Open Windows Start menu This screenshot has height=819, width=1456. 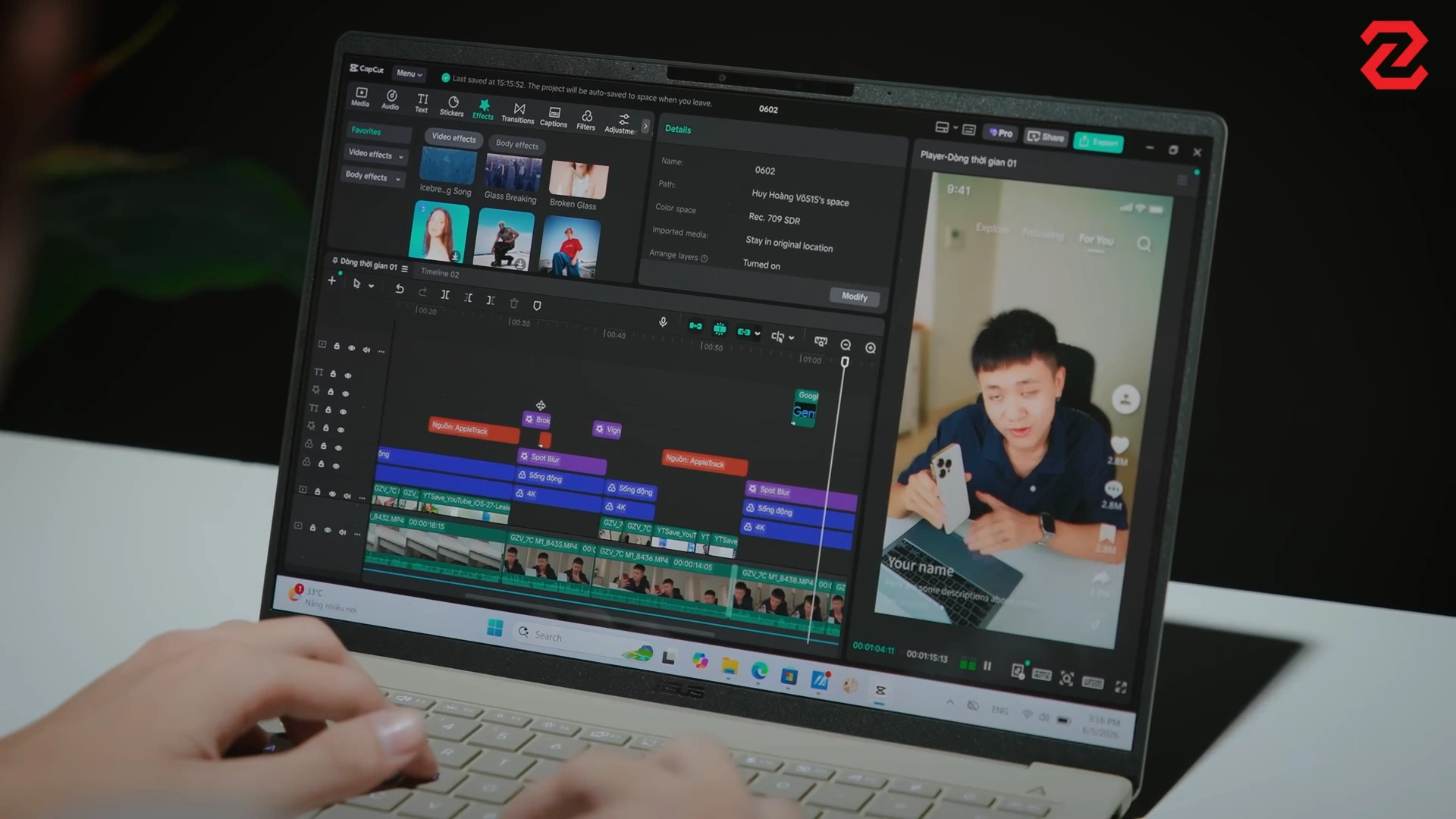coord(494,628)
